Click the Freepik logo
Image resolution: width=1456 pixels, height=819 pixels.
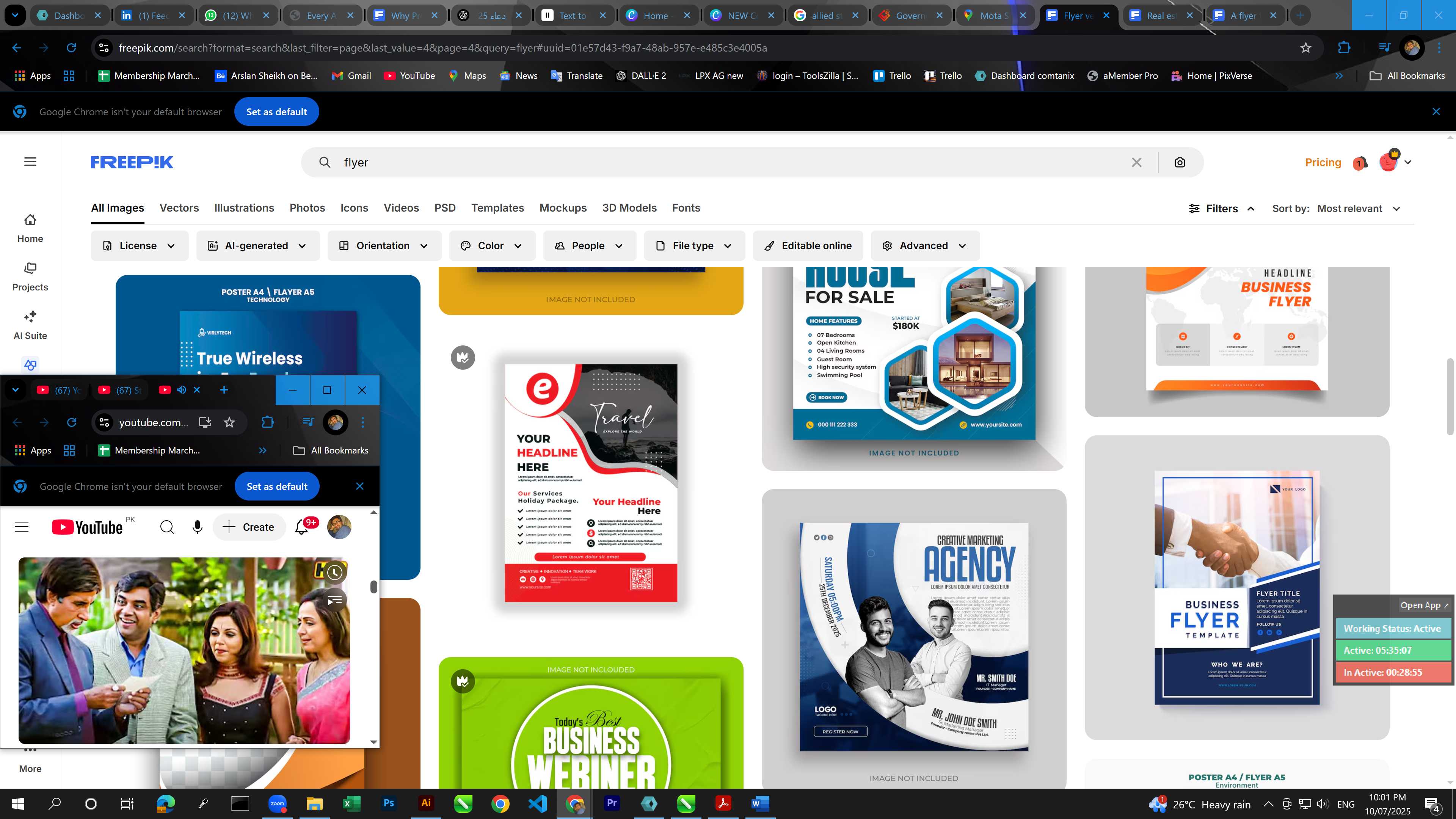pos(132,162)
